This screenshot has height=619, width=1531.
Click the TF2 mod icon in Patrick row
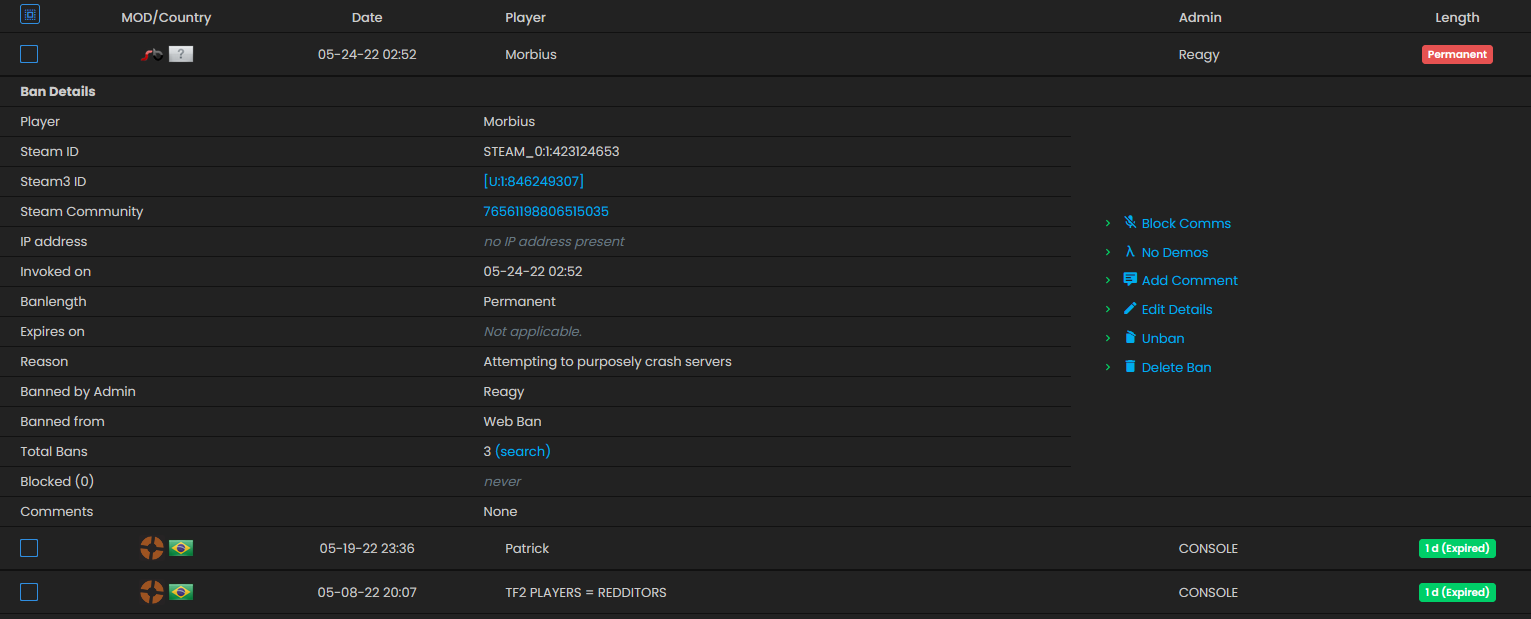point(152,548)
